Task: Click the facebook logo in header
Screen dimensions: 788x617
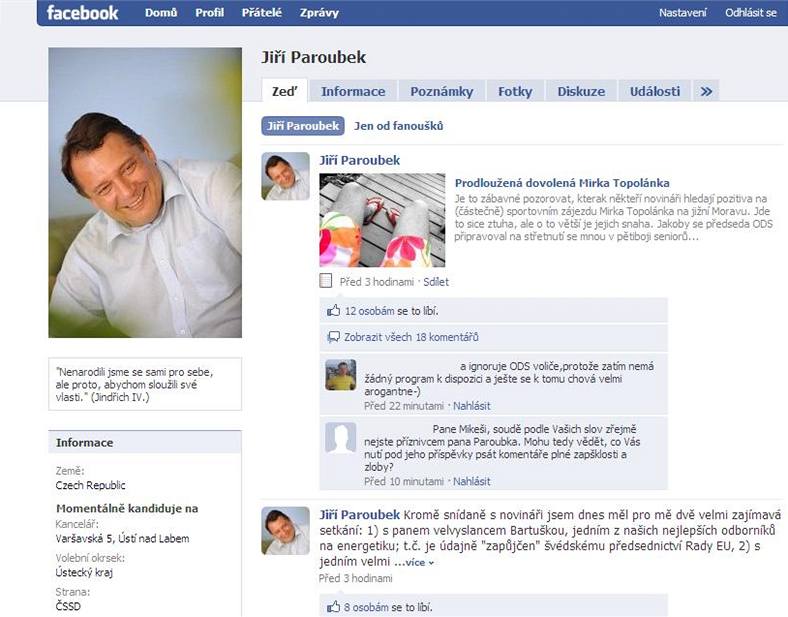Action: [x=82, y=13]
